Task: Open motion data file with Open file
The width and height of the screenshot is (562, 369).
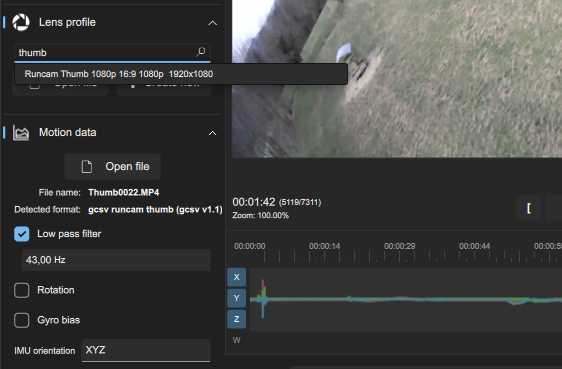Action: point(113,167)
